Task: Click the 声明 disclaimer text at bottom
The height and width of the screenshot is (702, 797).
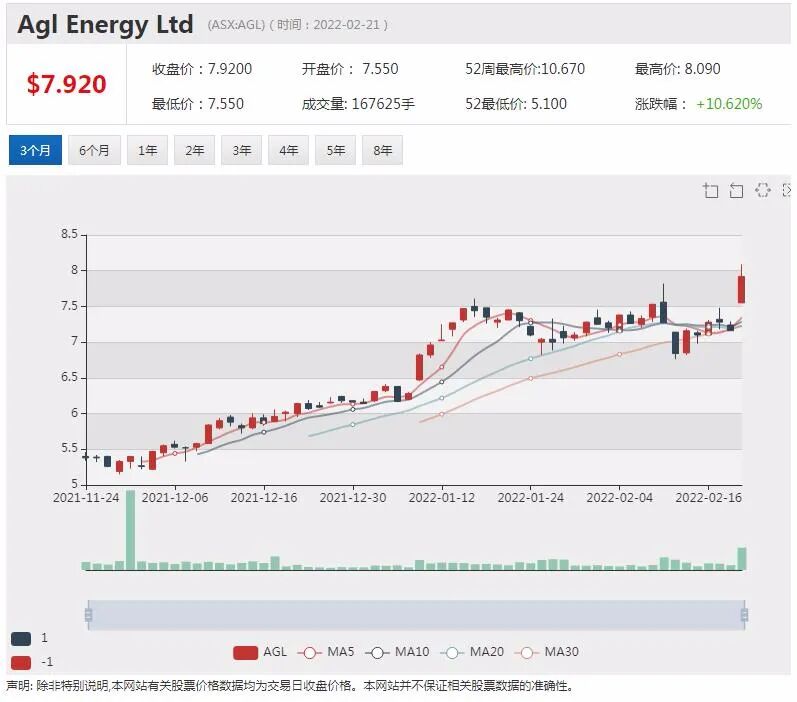Action: click(290, 686)
